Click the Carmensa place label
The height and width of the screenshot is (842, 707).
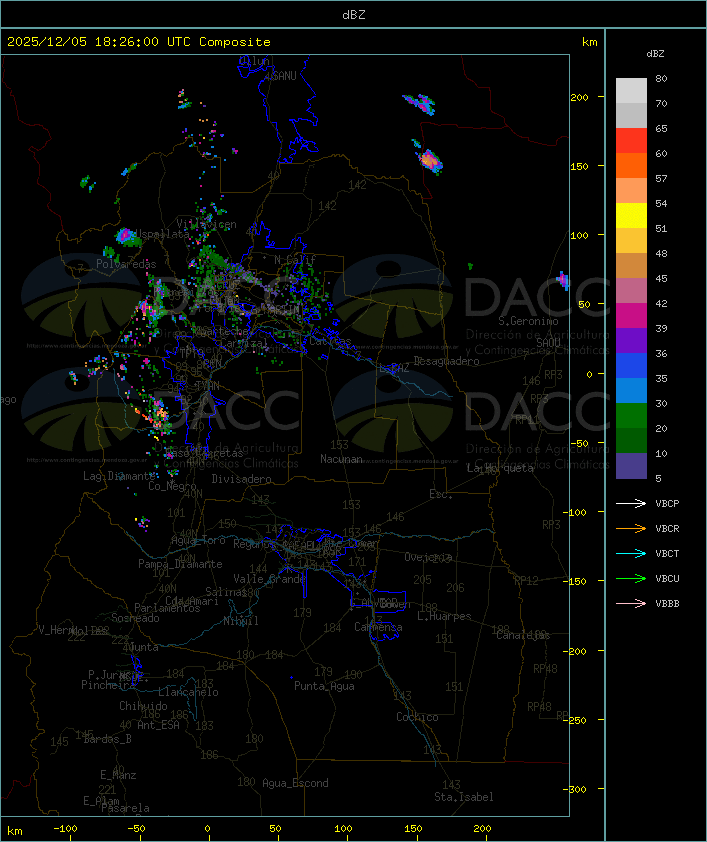click(378, 627)
